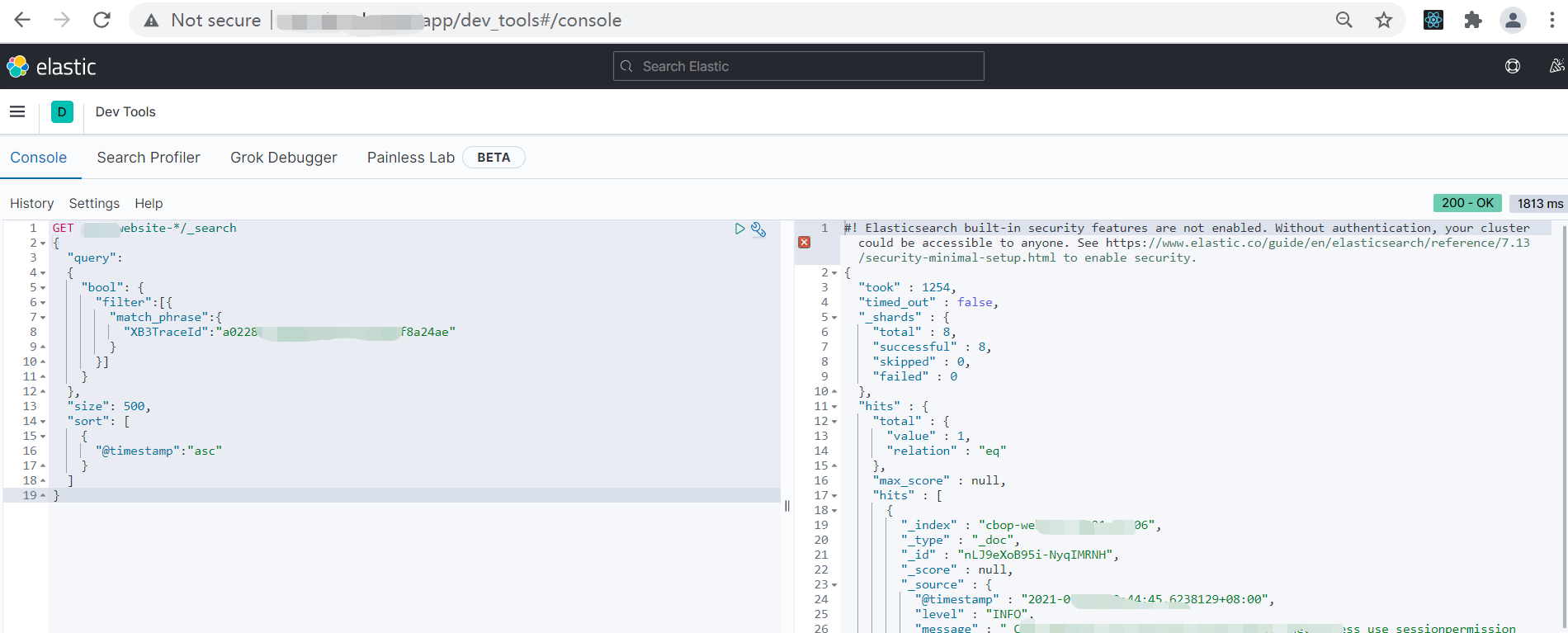1568x633 pixels.
Task: Click the 1813 ms response time badge
Action: [x=1540, y=203]
